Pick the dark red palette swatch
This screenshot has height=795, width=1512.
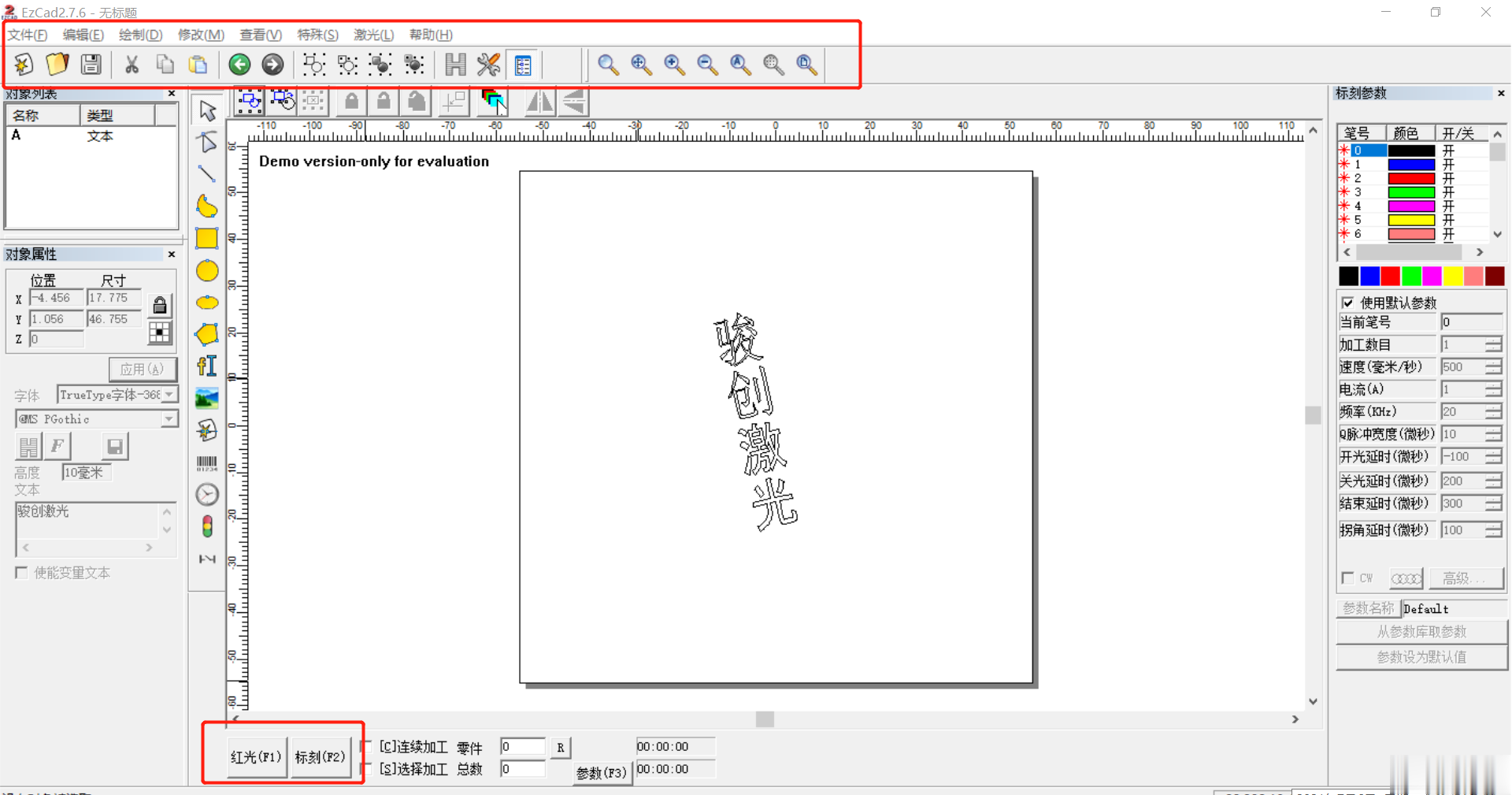1495,277
